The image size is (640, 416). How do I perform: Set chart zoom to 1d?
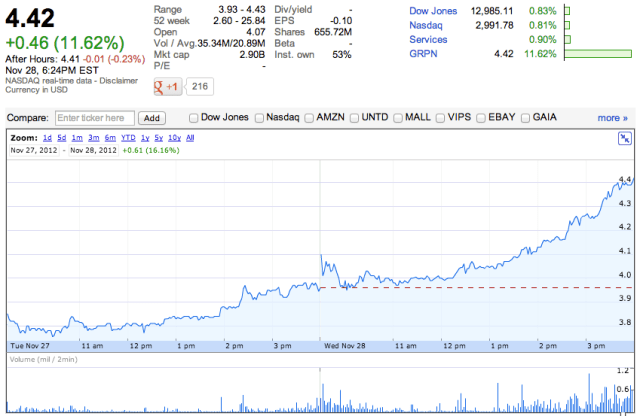click(47, 138)
